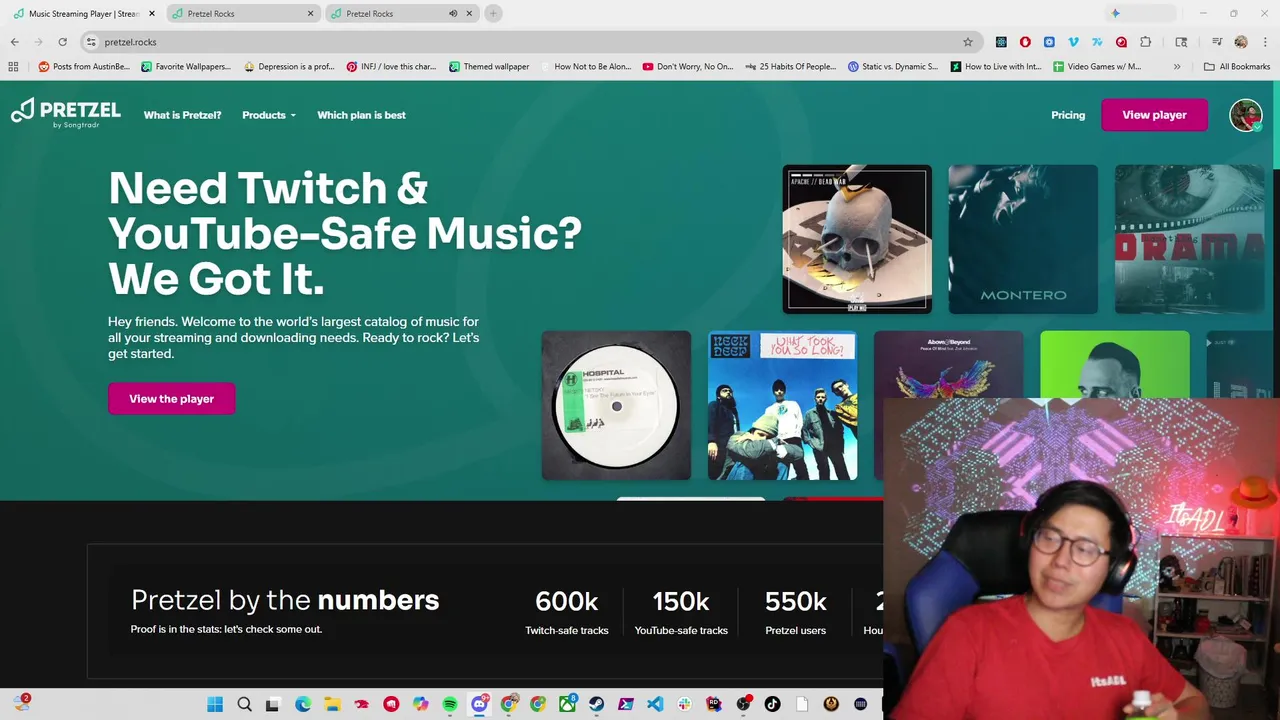
Task: Open File Explorer from the taskbar
Action: click(332, 704)
